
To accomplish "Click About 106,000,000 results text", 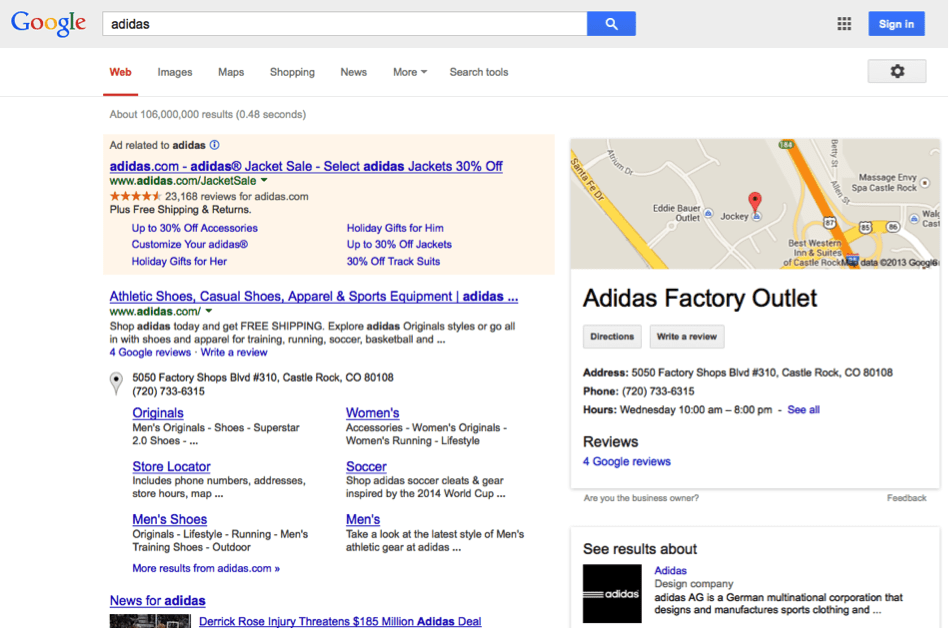I will [208, 114].
